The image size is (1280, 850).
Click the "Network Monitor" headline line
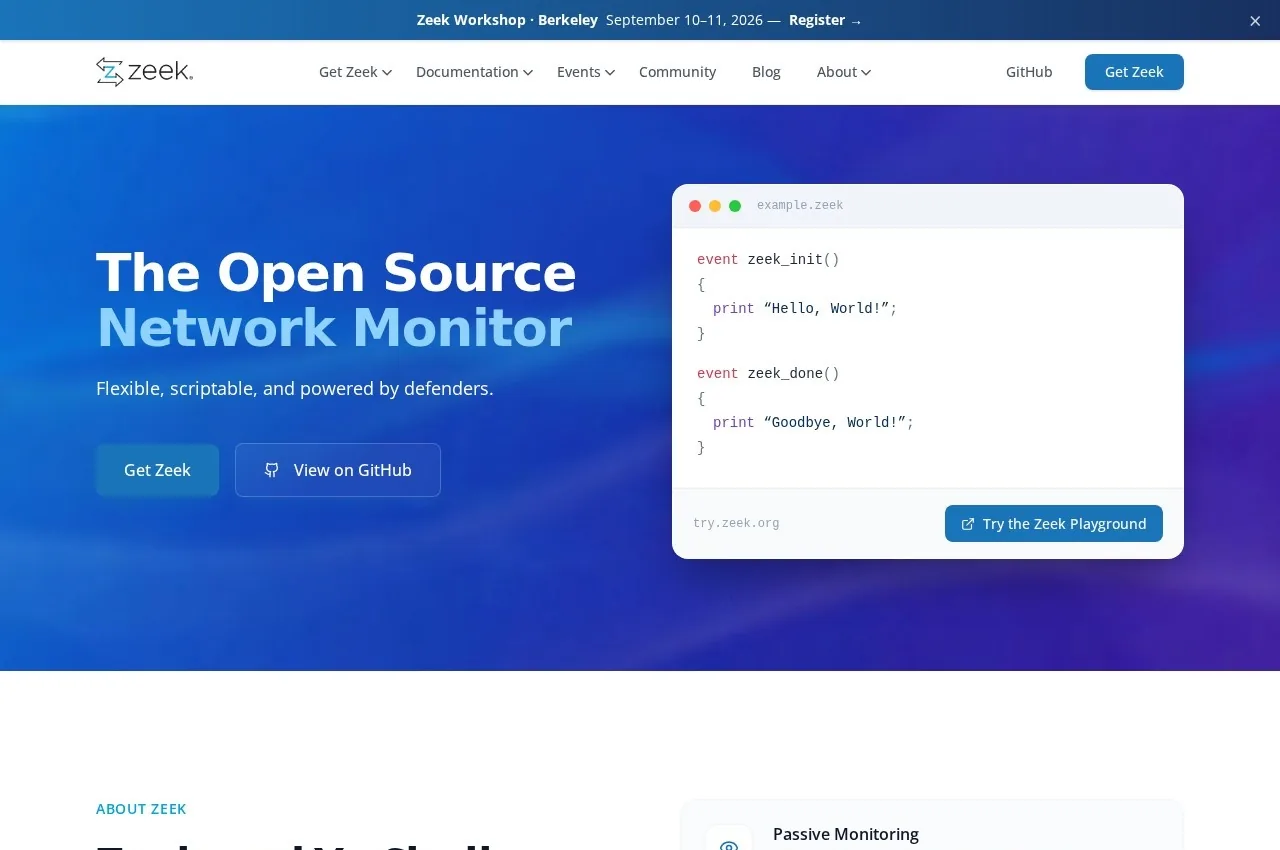point(334,328)
